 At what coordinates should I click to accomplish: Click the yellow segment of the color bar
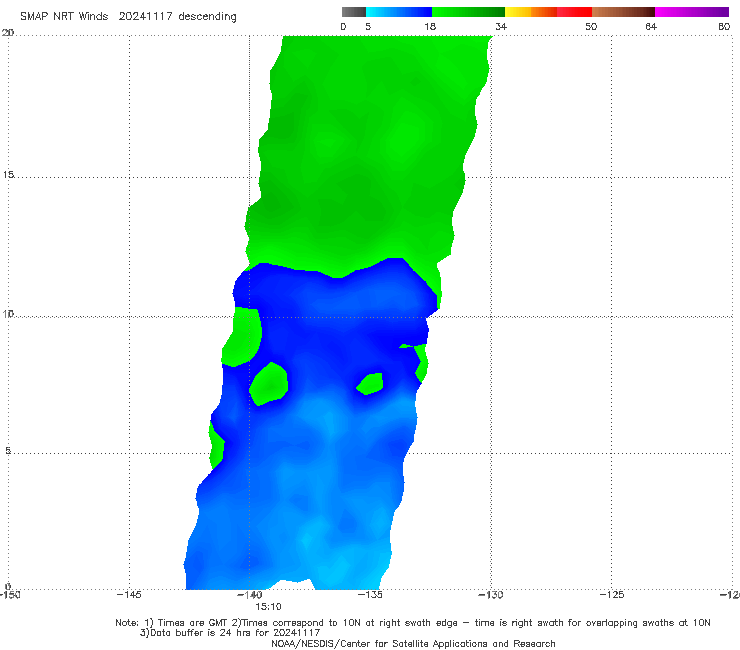[x=518, y=12]
